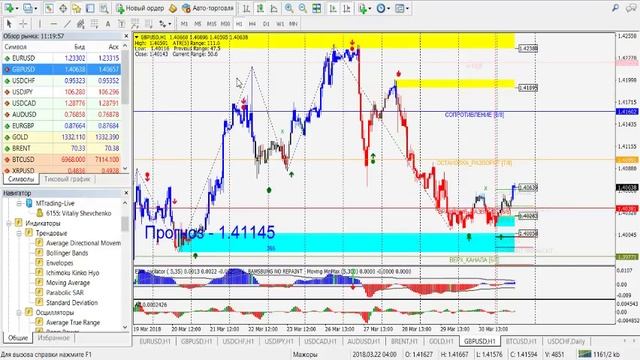
Task: Select the Fibonacci retracement tool
Action: click(x=94, y=24)
